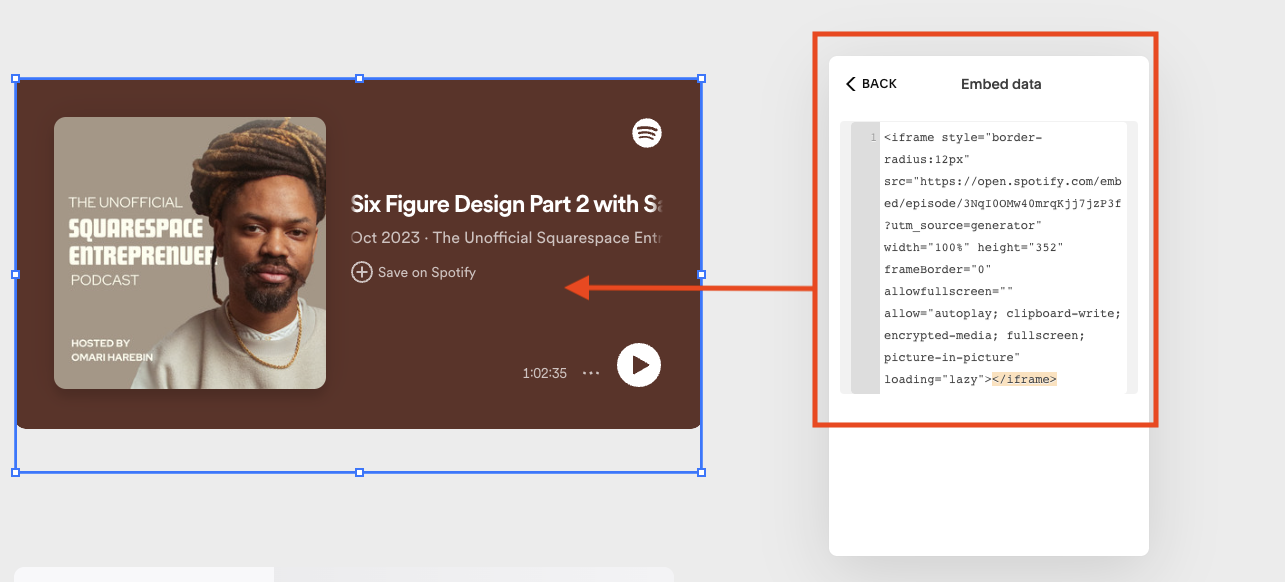Select the left-middle resize handle of block
The height and width of the screenshot is (582, 1285).
pos(15,273)
